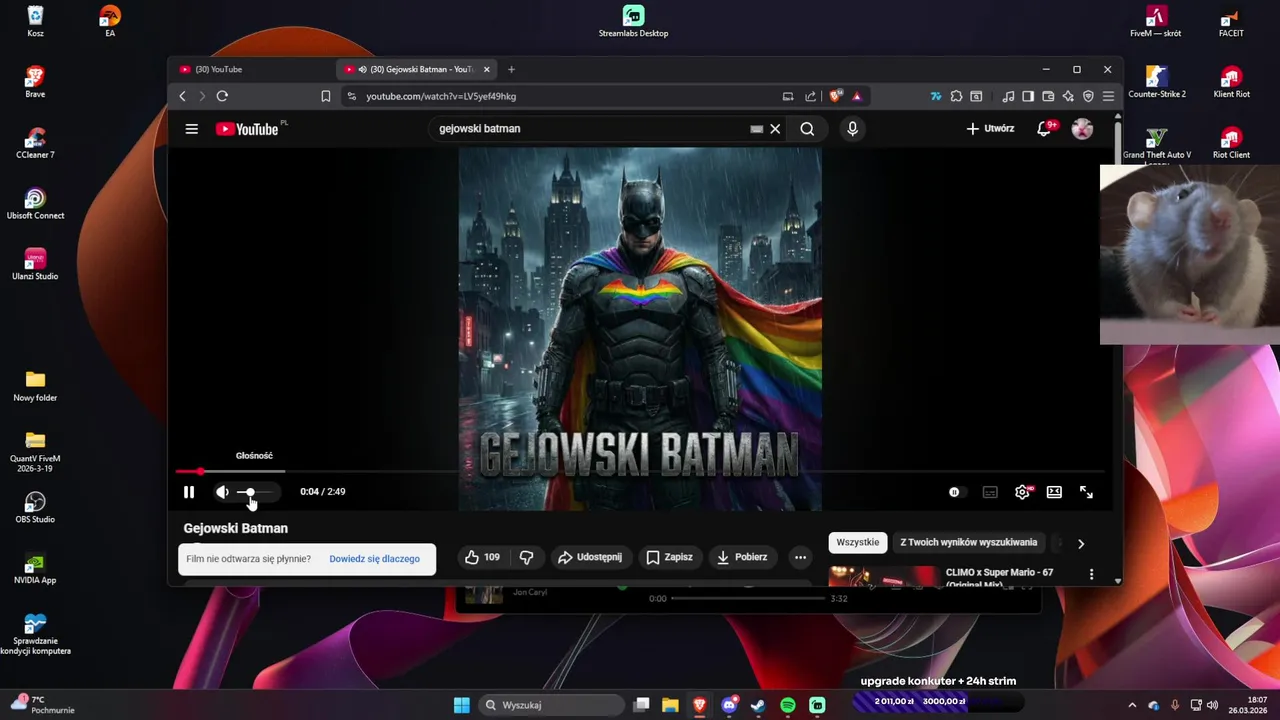Toggle the Brave sidebar panel
1280x720 pixels.
click(x=1028, y=96)
